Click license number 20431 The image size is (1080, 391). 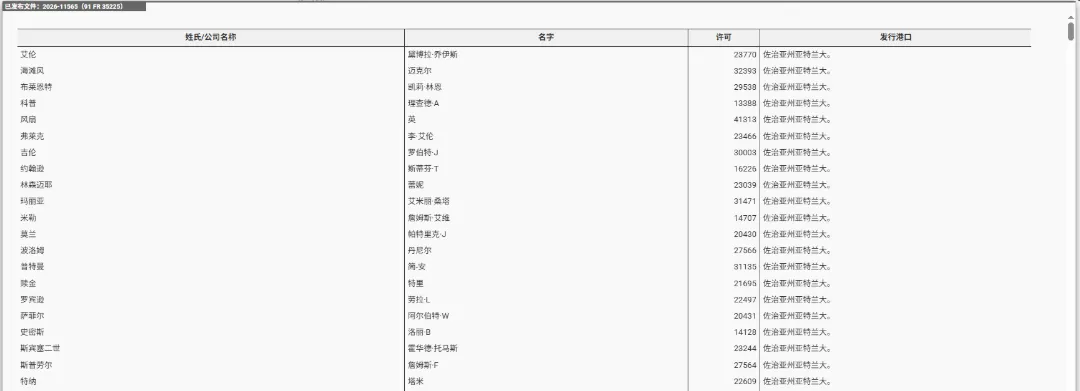[x=745, y=316]
